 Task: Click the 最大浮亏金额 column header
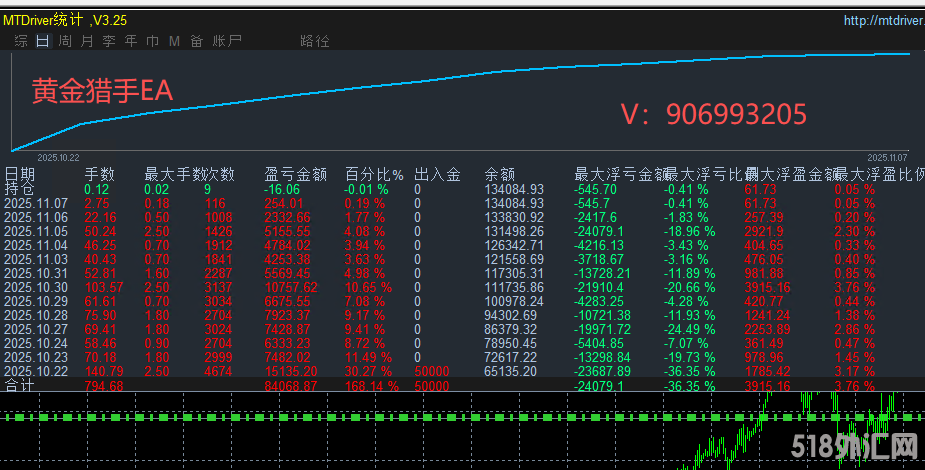tap(620, 175)
